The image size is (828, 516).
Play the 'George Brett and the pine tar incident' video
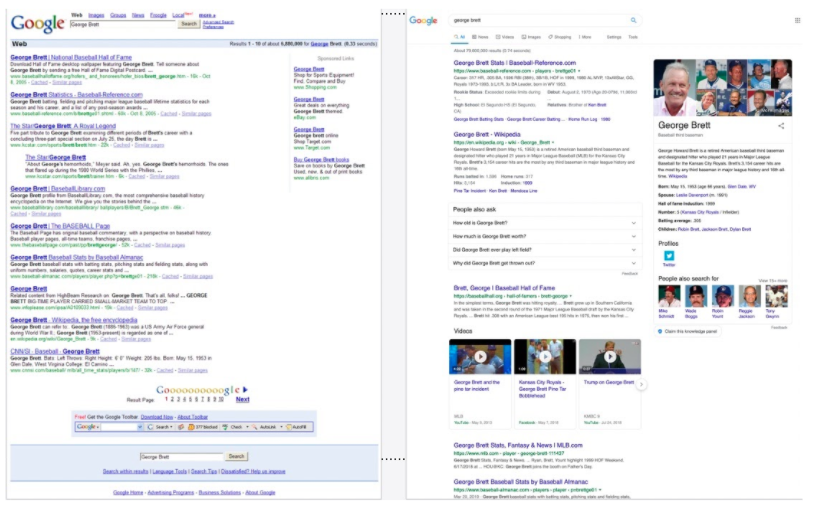pos(480,357)
